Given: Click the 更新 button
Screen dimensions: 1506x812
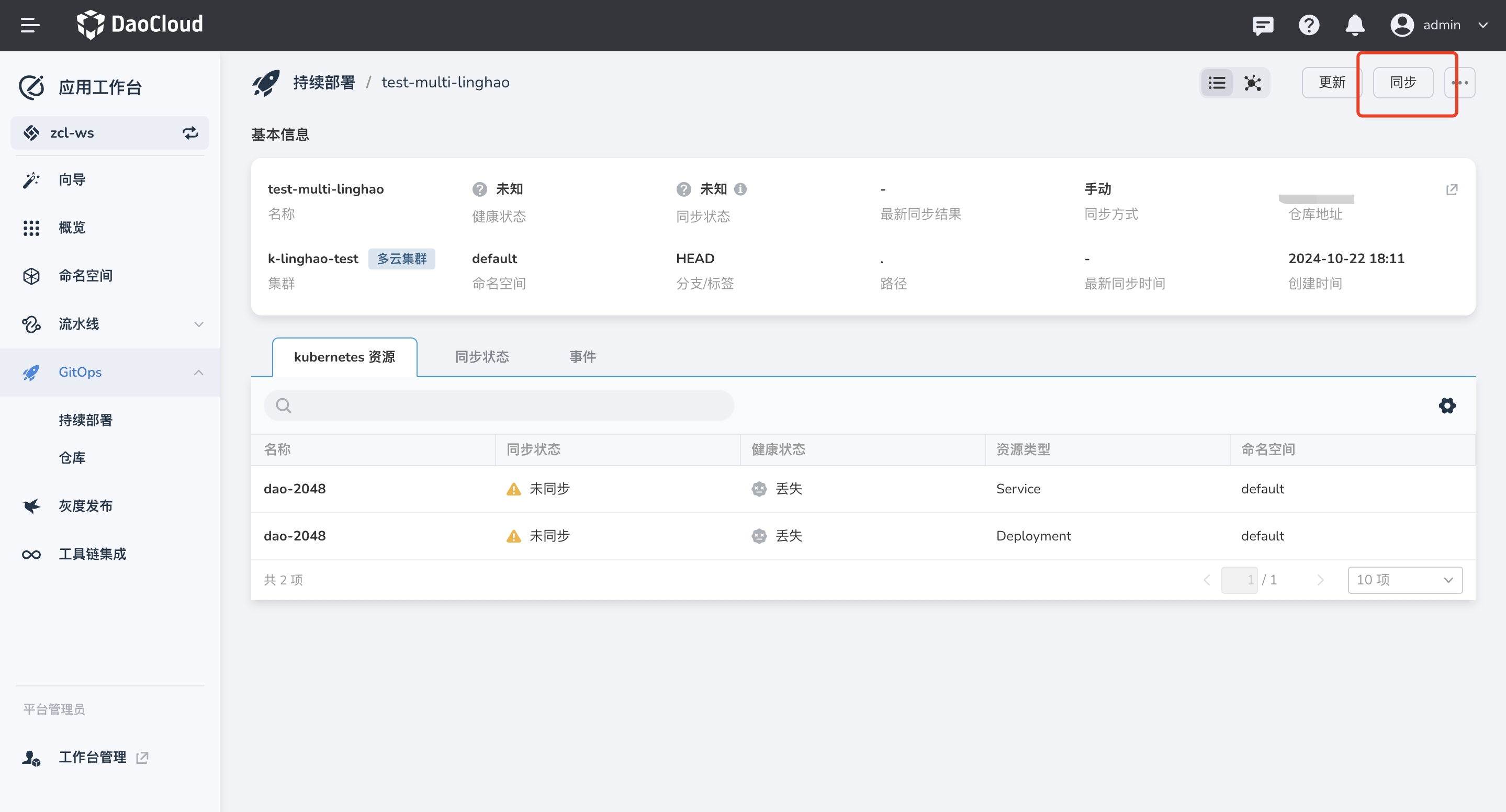Looking at the screenshot, I should (x=1331, y=83).
